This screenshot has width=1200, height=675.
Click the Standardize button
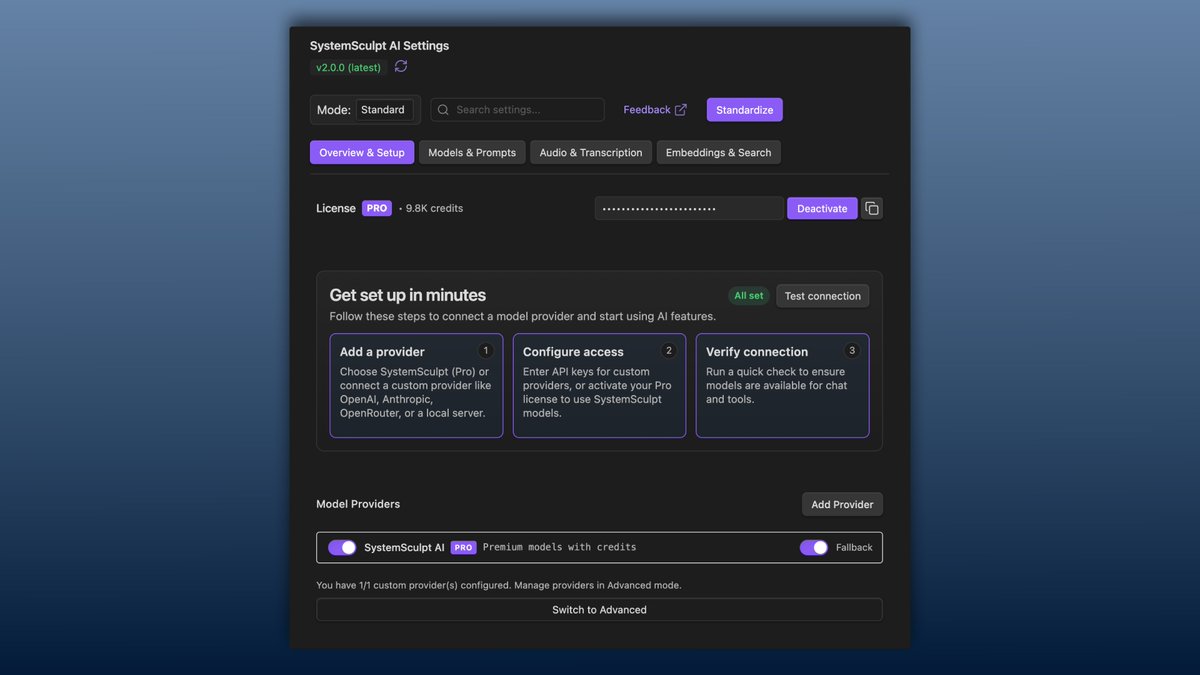point(745,110)
